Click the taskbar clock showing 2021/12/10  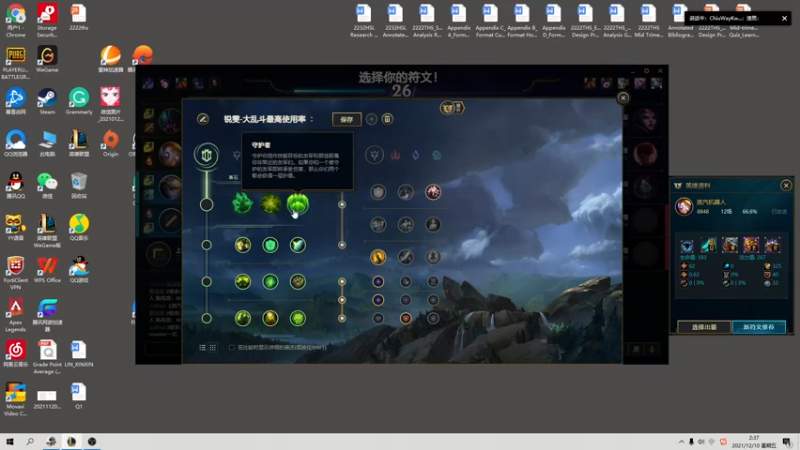pyautogui.click(x=754, y=442)
